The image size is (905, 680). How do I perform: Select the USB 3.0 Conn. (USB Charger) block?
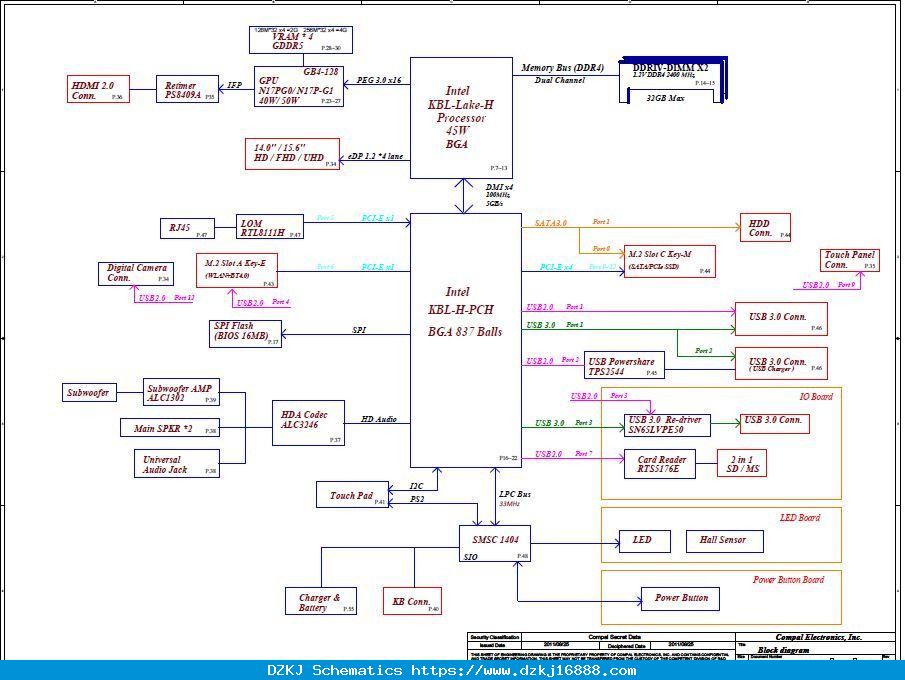(x=781, y=364)
